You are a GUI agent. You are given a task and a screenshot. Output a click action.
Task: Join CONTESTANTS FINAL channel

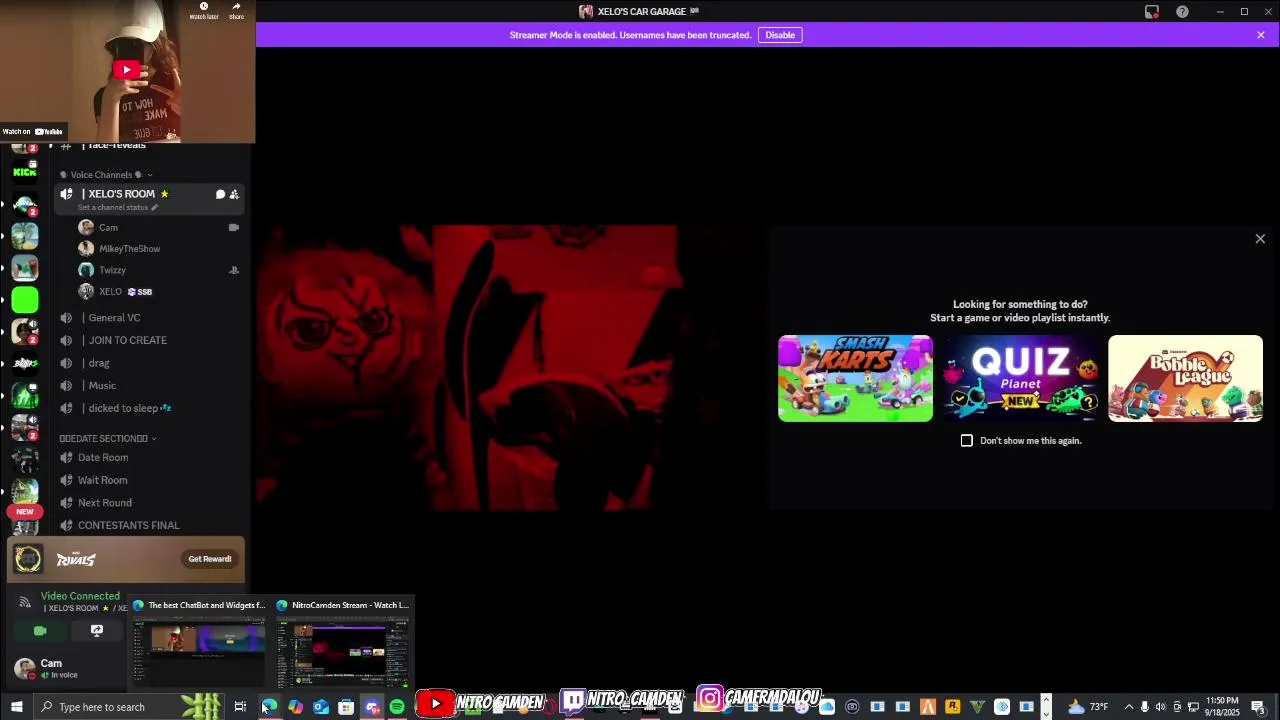pos(150,526)
